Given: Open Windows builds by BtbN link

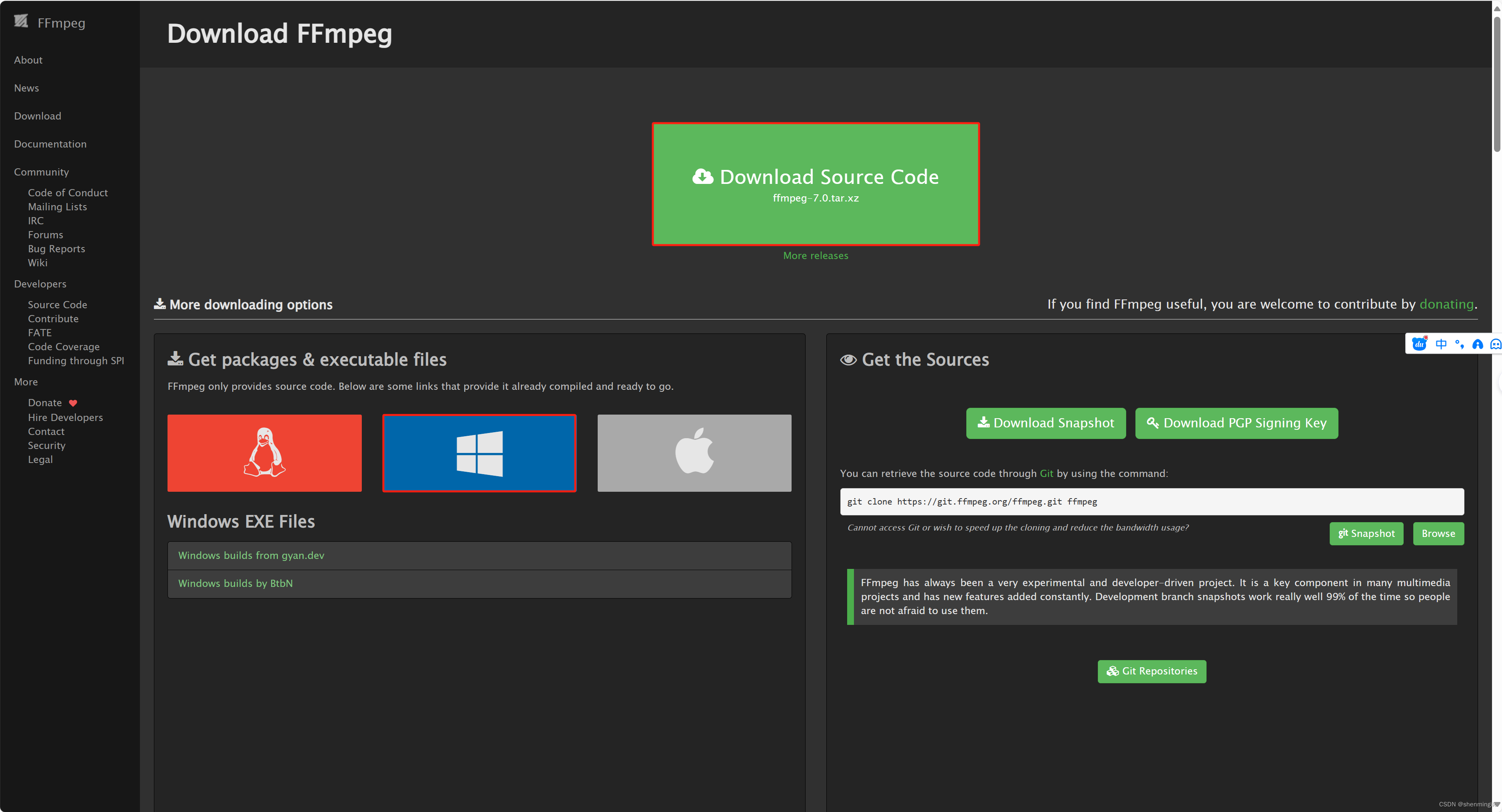Looking at the screenshot, I should tap(235, 583).
